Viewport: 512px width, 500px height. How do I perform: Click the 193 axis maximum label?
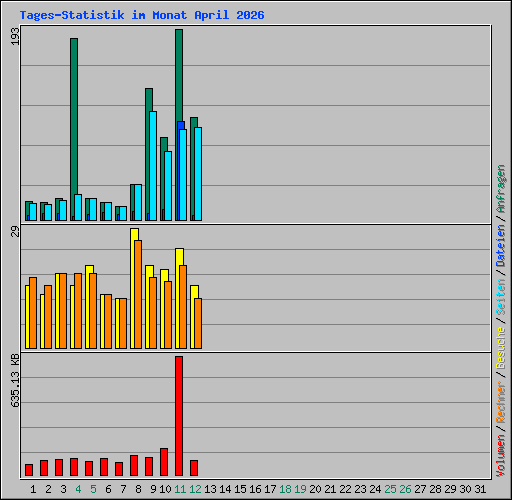15,36
